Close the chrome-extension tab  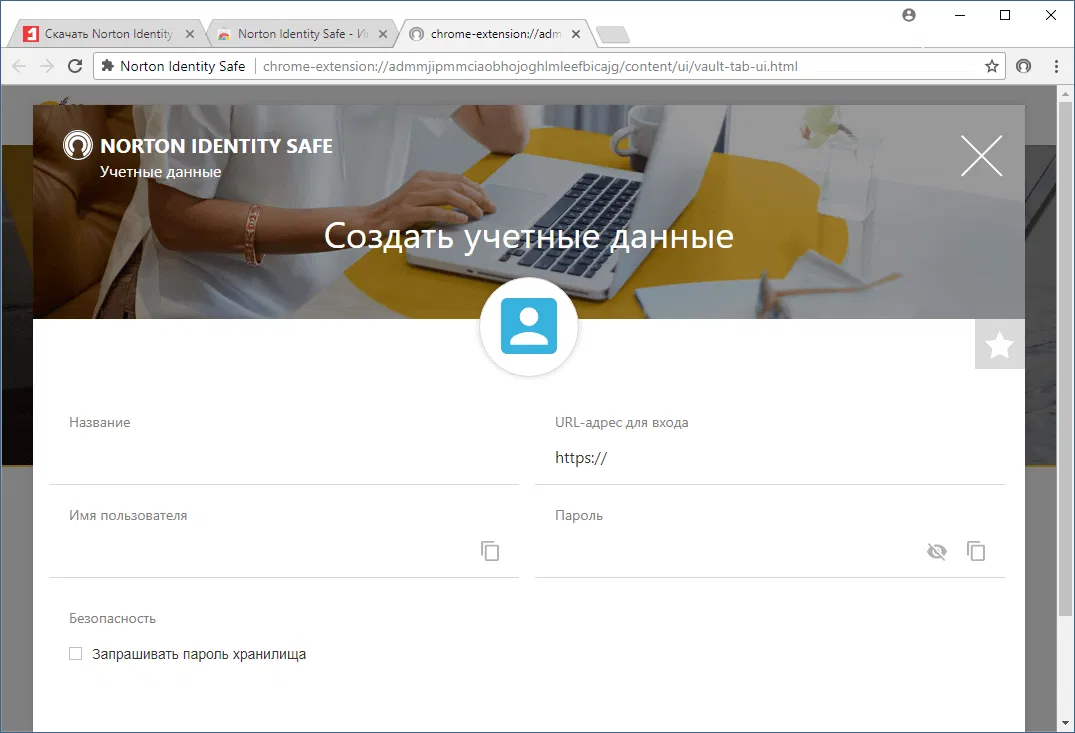[x=576, y=34]
